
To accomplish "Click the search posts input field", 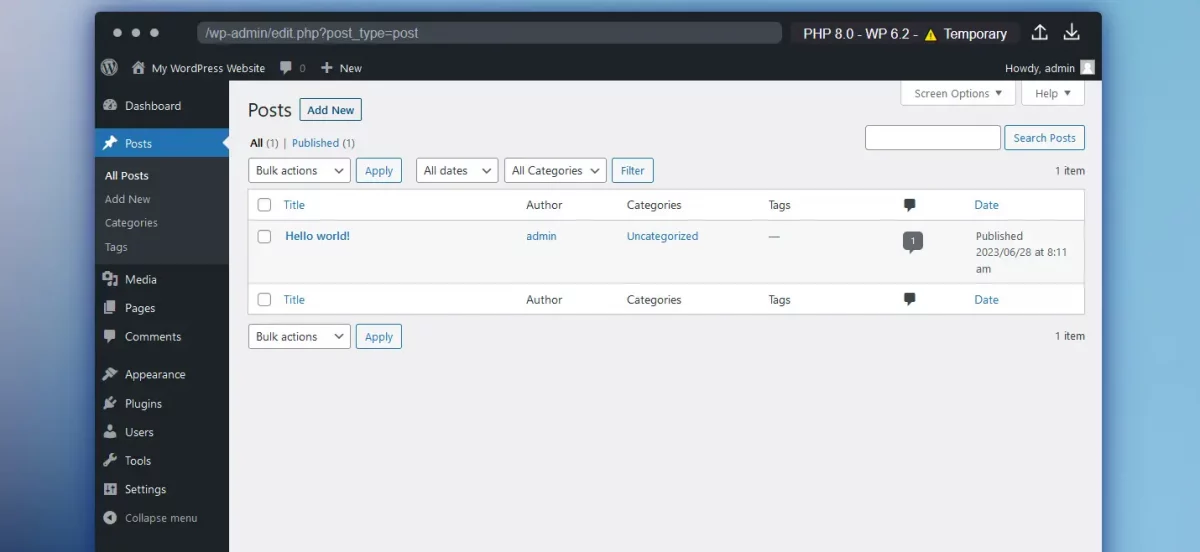I will (933, 138).
